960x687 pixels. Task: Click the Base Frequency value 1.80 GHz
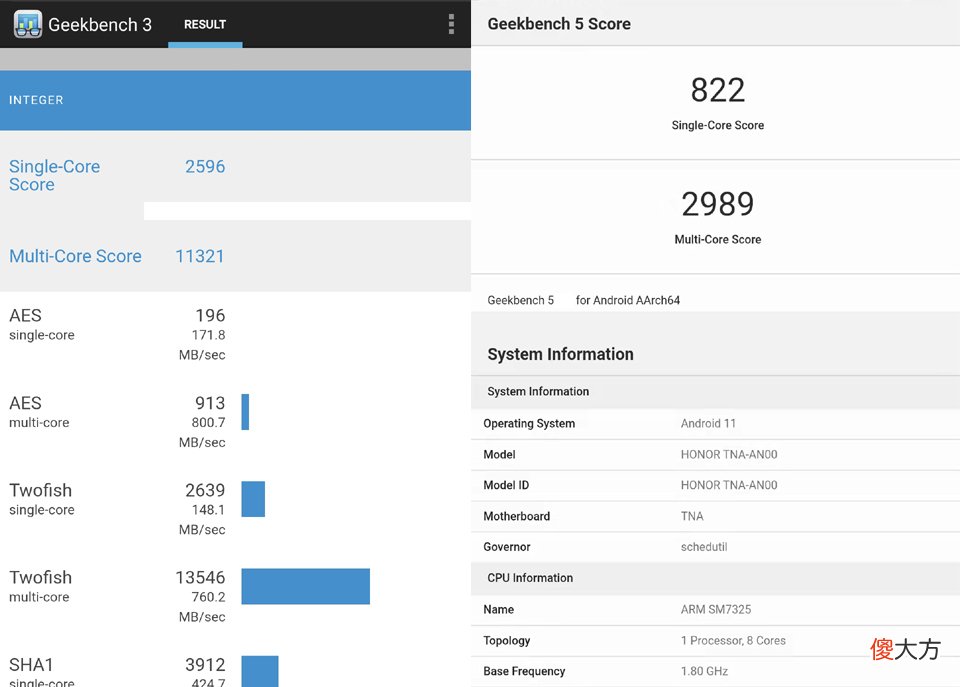(x=704, y=671)
